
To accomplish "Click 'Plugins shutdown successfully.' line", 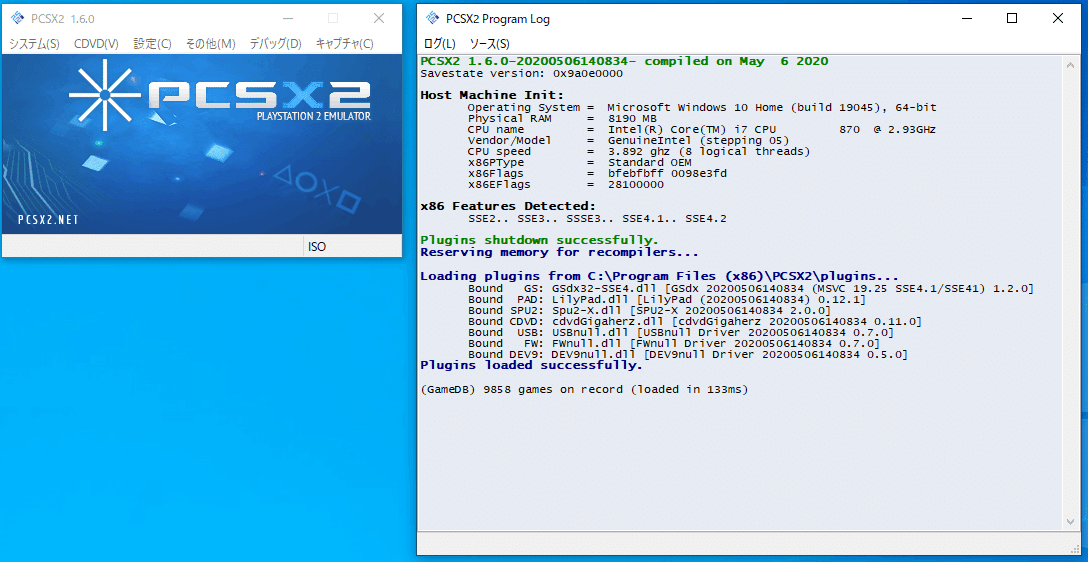I will (539, 240).
